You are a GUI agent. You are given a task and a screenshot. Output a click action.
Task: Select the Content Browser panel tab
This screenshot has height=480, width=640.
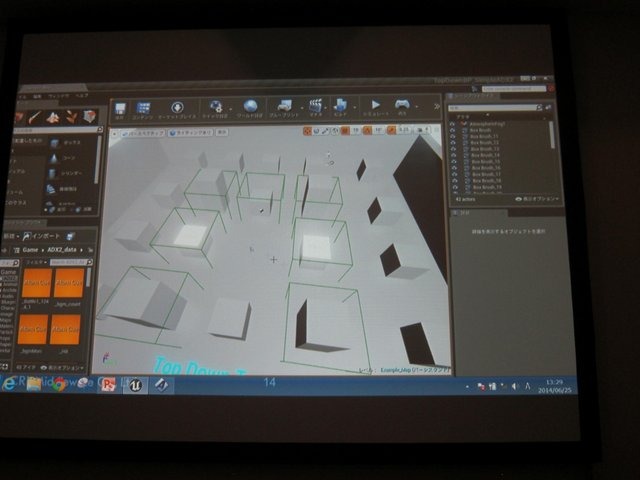click(x=24, y=223)
